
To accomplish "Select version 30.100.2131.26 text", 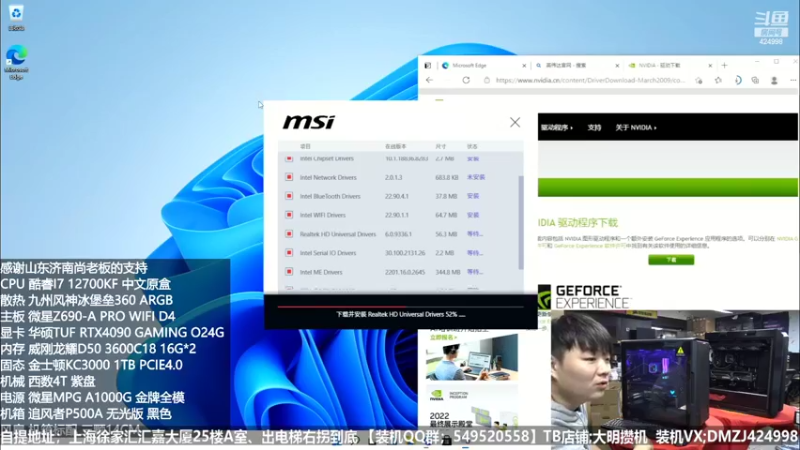I will pyautogui.click(x=405, y=253).
